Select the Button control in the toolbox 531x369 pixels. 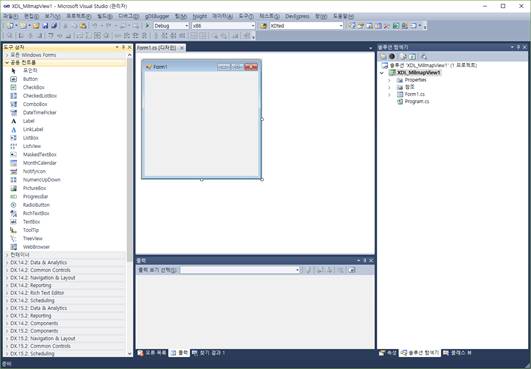pos(30,79)
